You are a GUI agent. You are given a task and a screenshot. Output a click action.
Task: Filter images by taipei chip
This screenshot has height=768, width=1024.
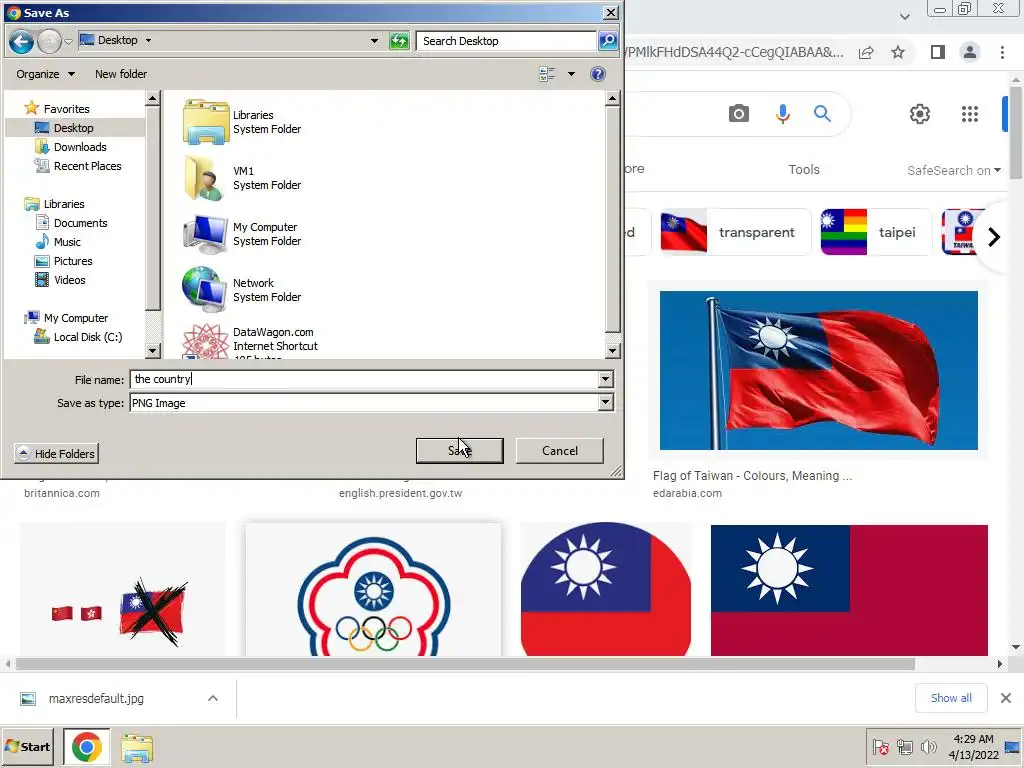click(876, 232)
